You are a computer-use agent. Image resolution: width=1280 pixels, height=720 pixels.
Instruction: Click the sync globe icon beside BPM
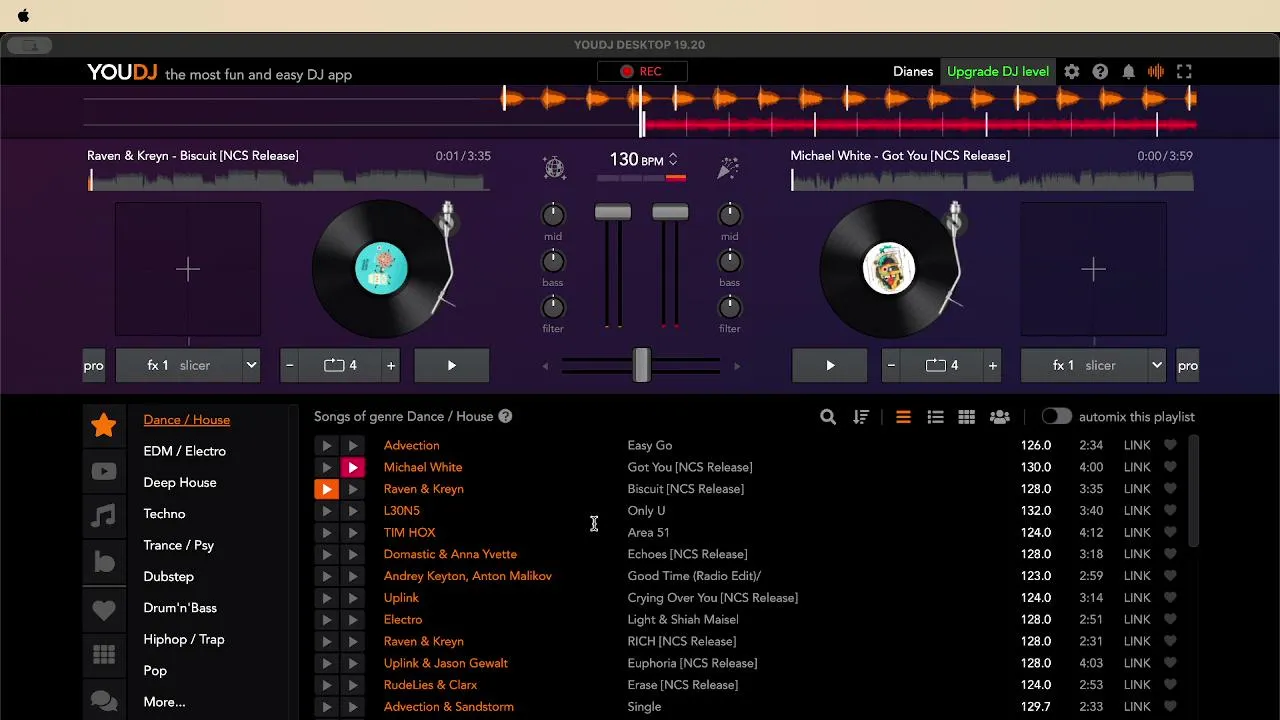(554, 168)
